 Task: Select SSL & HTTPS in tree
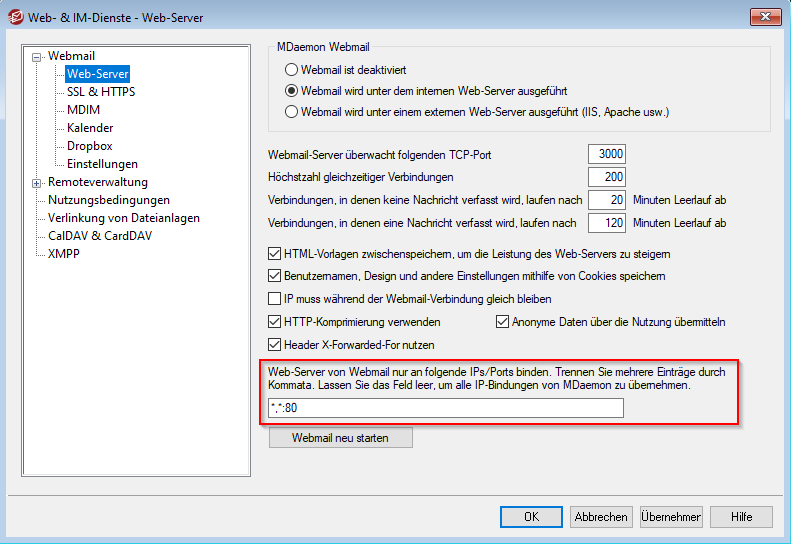coord(100,92)
